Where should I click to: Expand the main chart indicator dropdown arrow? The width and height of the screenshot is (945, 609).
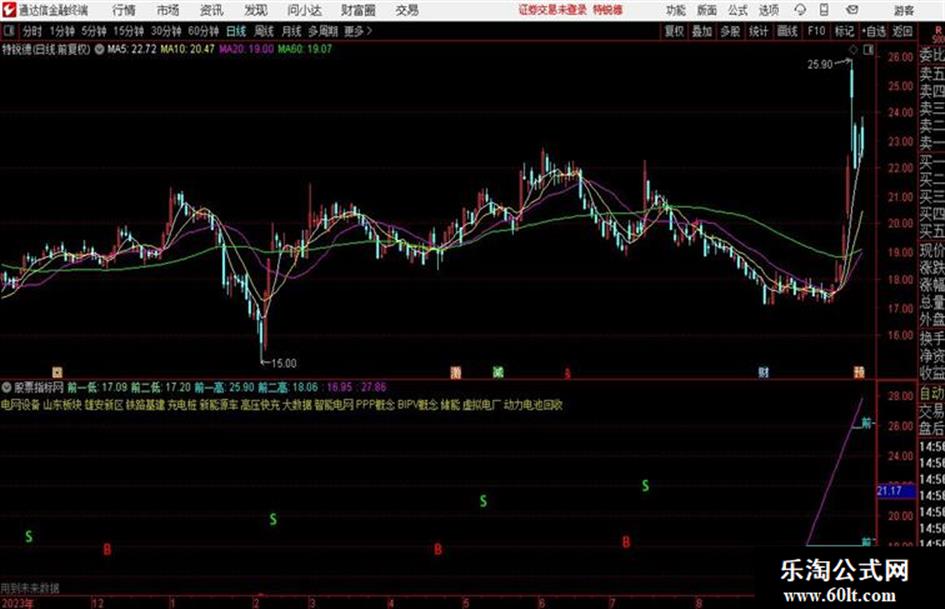coord(99,49)
